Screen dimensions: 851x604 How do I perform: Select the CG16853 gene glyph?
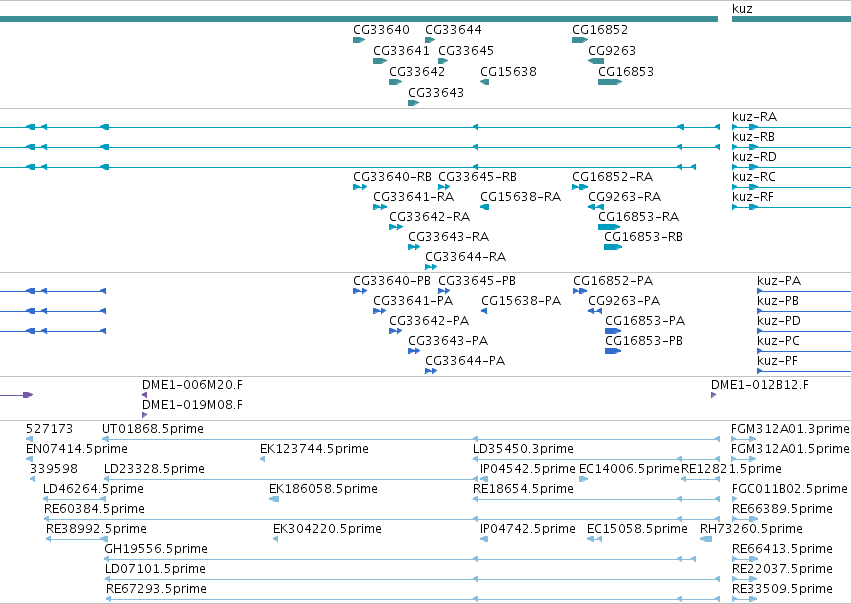click(x=610, y=82)
